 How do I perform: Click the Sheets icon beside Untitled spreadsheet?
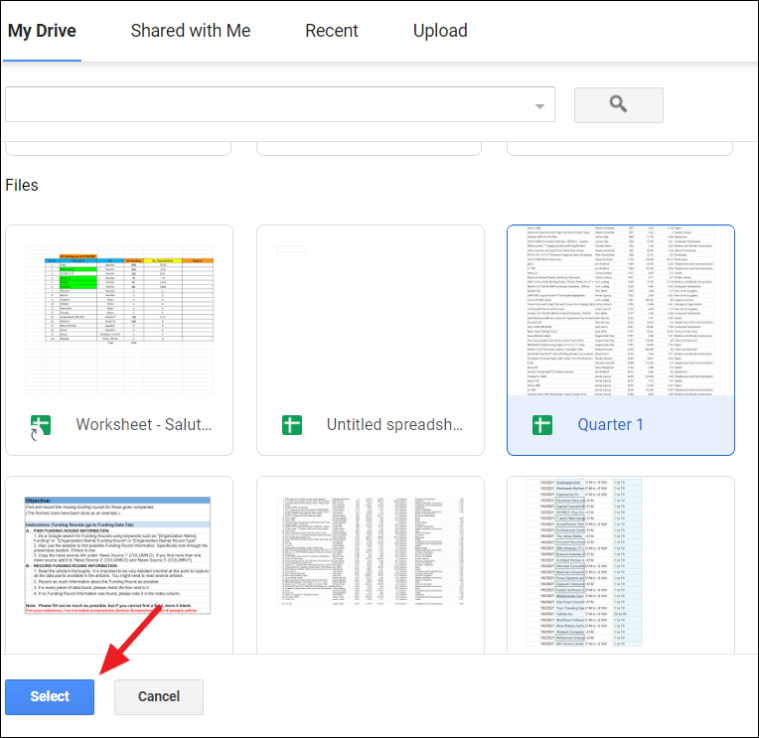pyautogui.click(x=292, y=425)
